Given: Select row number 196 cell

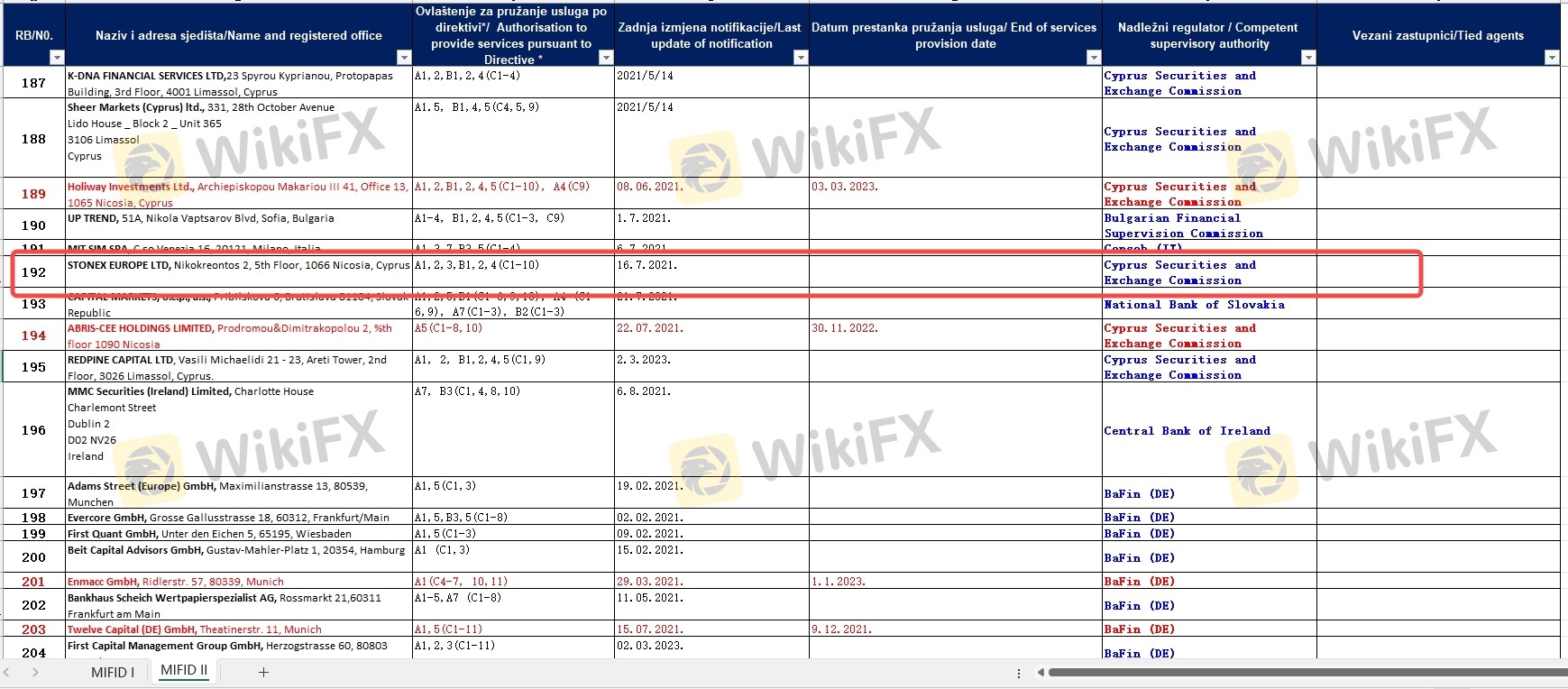Looking at the screenshot, I should [x=33, y=430].
